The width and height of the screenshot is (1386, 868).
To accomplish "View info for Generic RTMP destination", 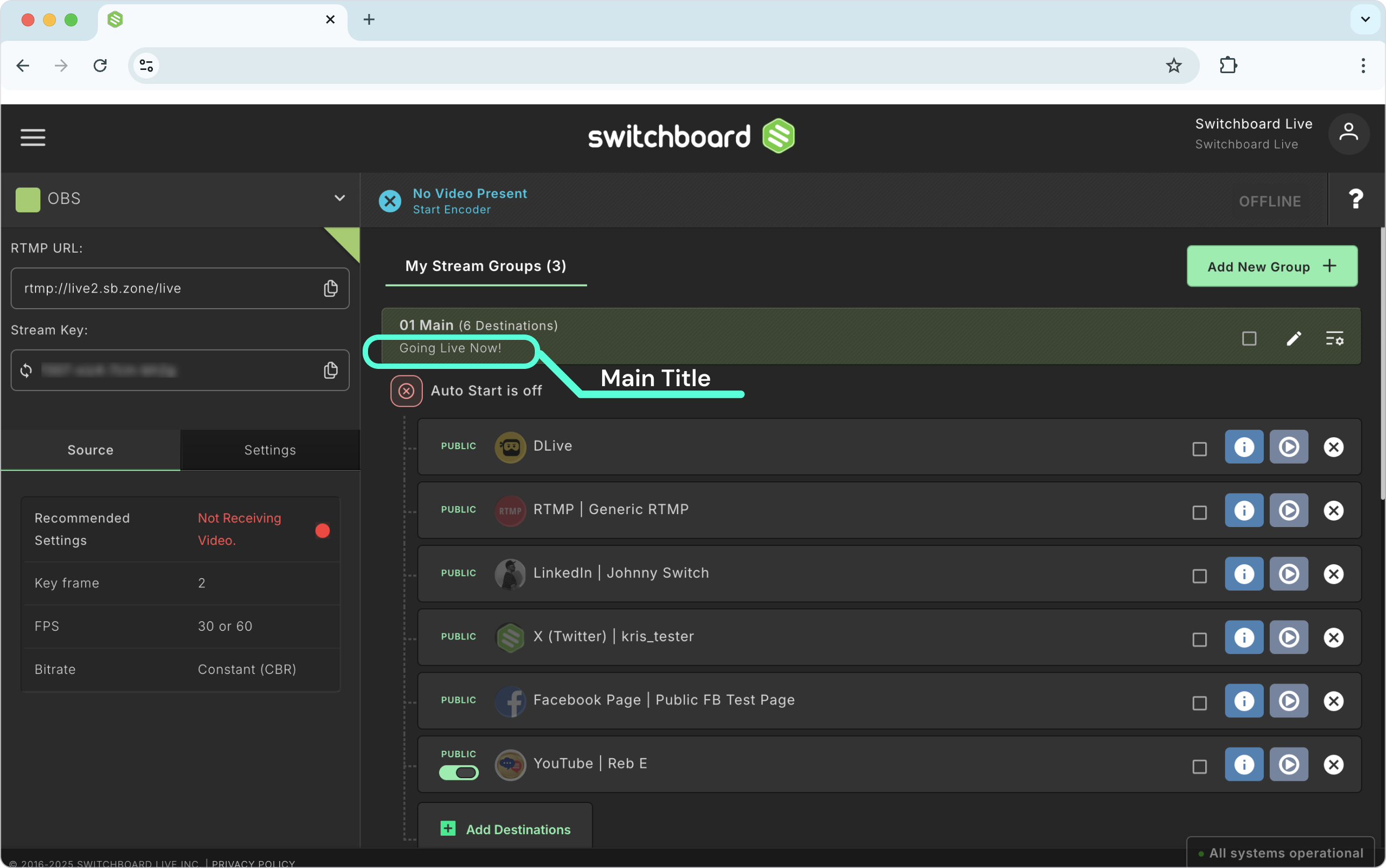I will pos(1244,510).
